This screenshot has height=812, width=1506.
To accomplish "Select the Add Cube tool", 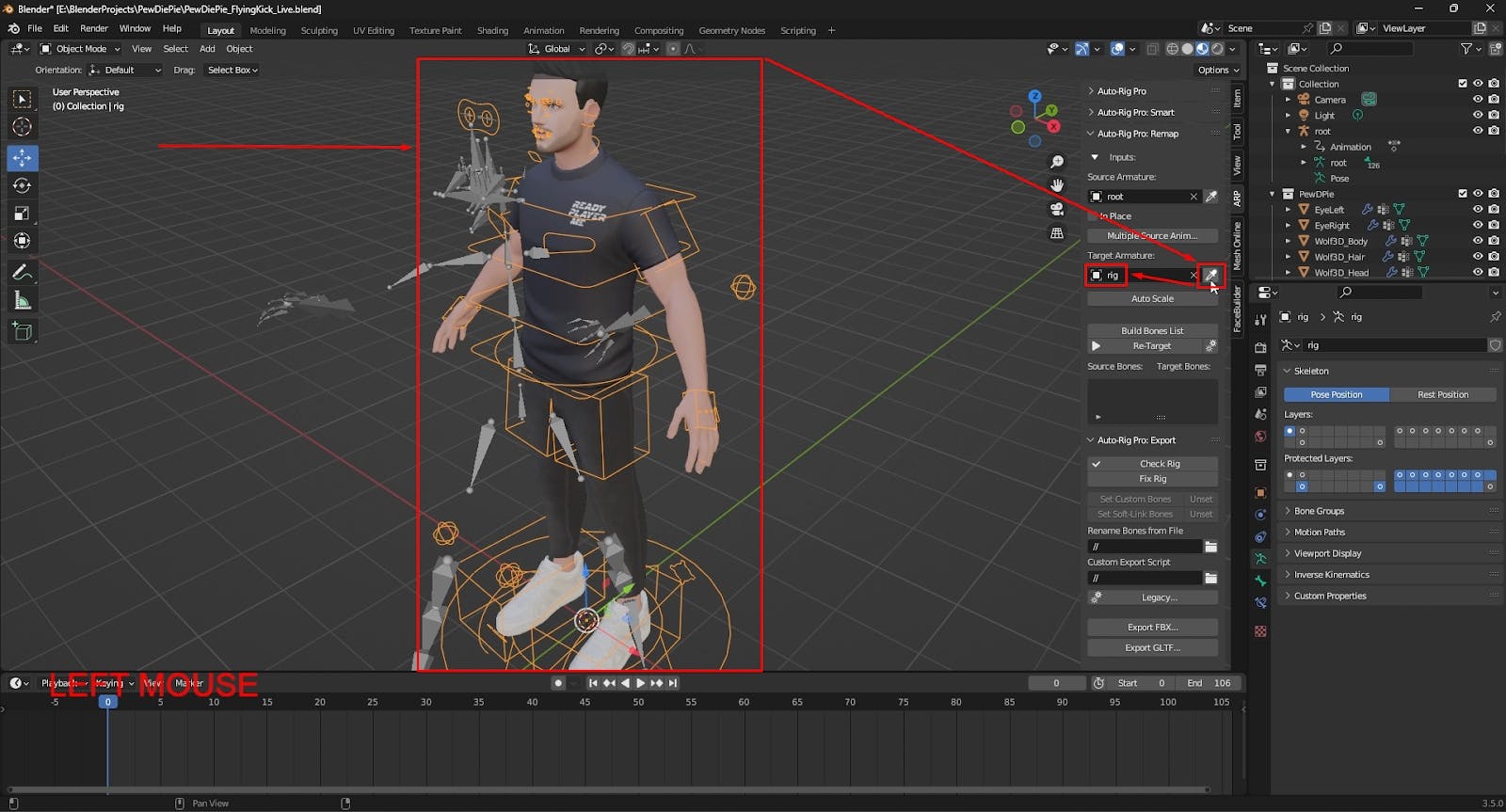I will point(22,331).
